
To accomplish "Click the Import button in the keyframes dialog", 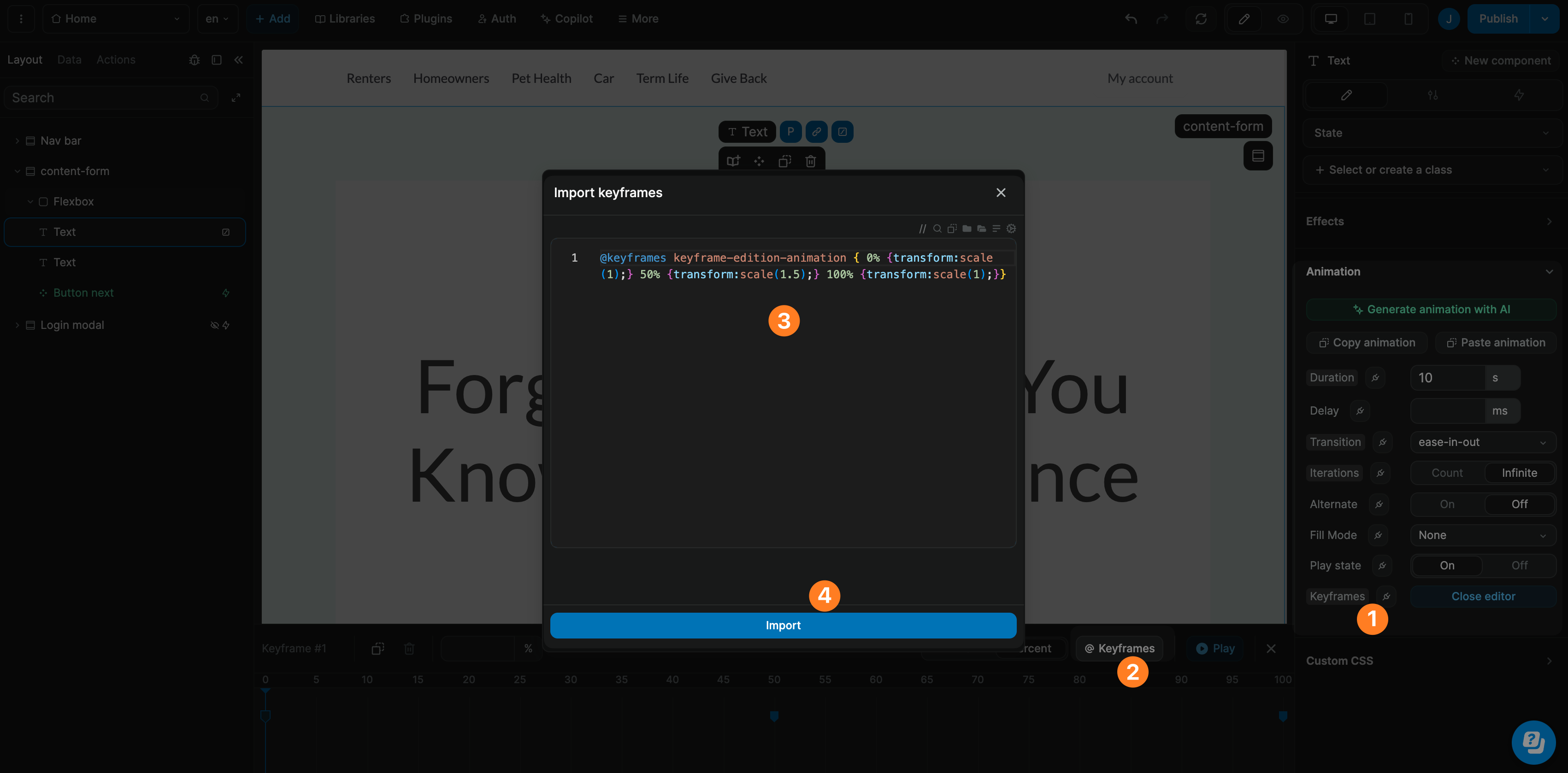I will tap(783, 625).
